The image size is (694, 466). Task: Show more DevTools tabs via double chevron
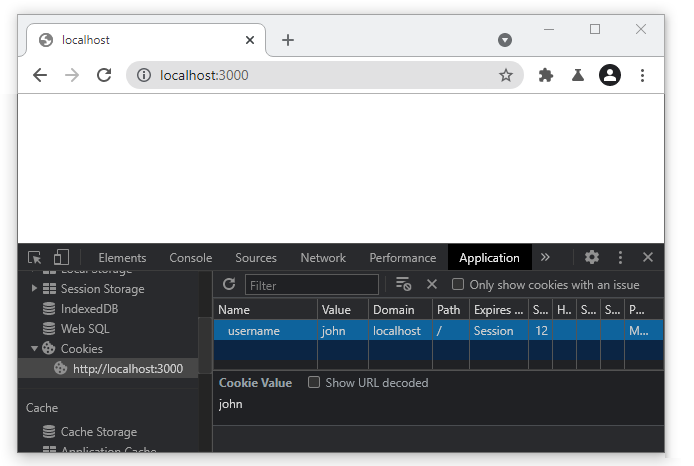pos(545,257)
